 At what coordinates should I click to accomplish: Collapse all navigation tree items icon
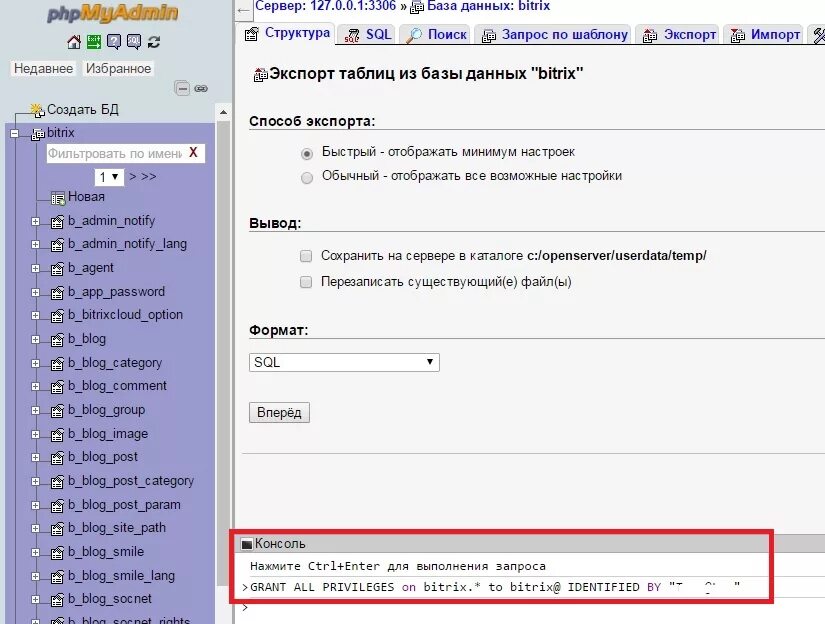point(182,88)
